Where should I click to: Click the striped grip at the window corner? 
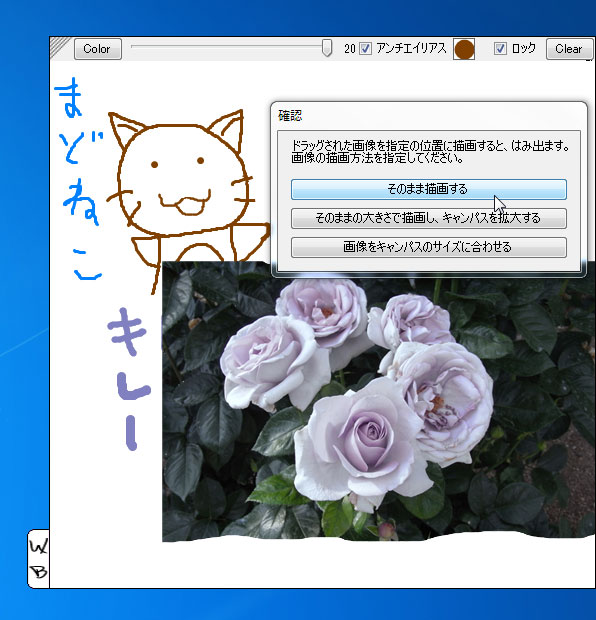coord(60,47)
